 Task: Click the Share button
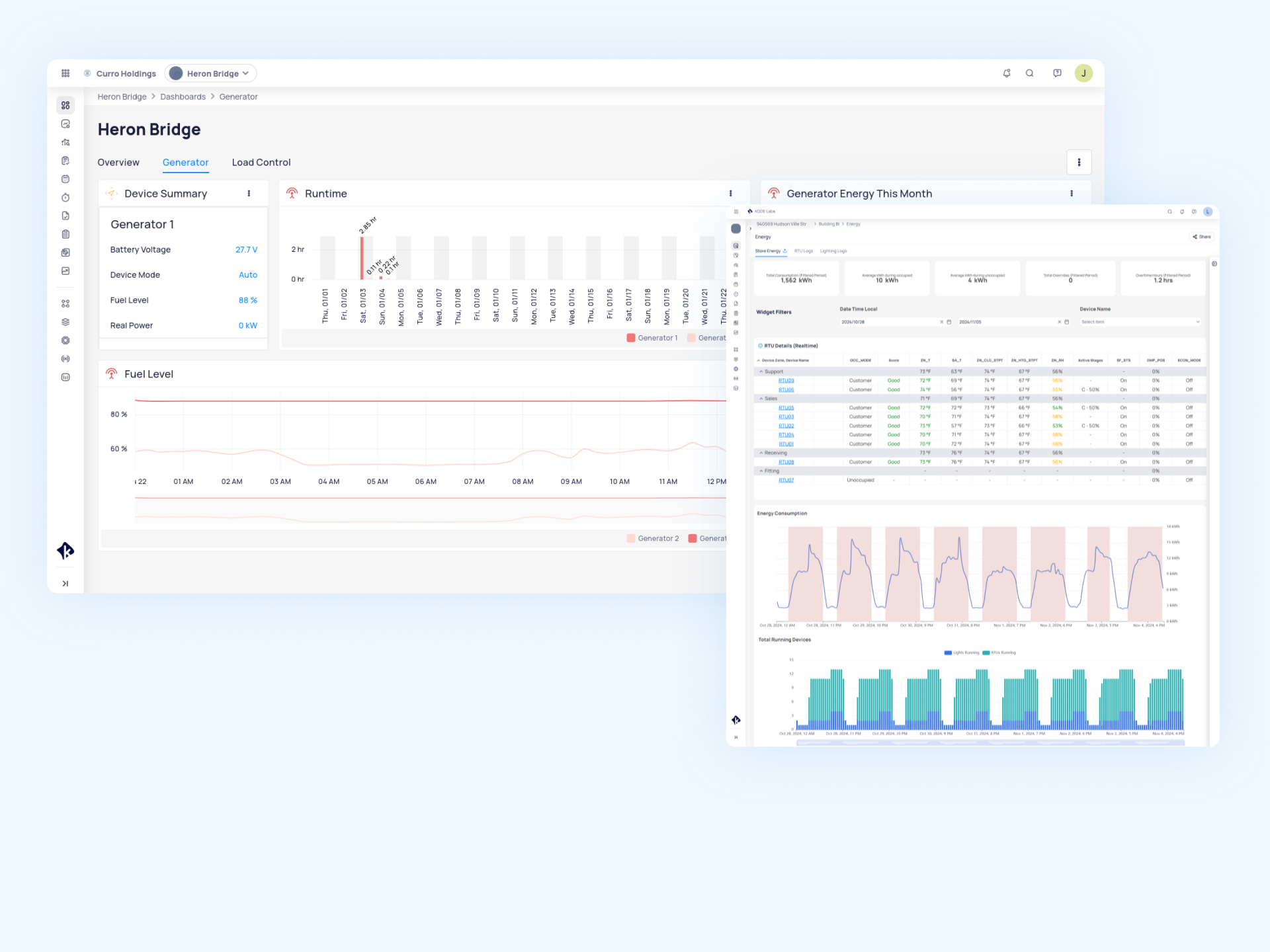point(1202,237)
